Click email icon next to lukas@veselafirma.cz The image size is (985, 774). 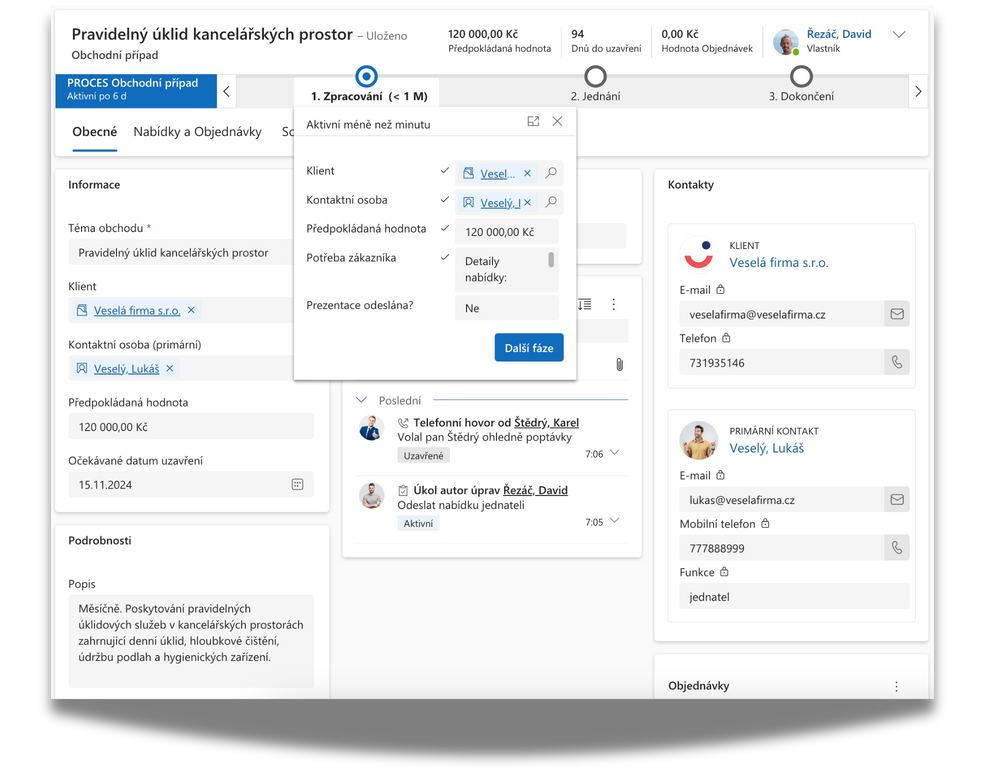(897, 499)
